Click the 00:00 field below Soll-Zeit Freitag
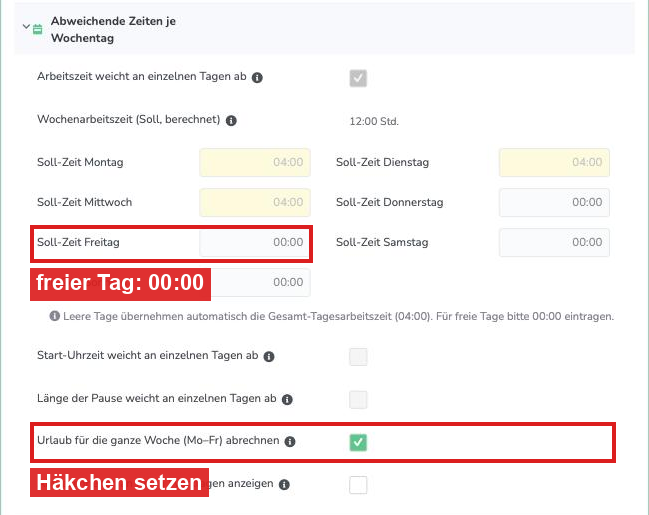Viewport: 649px width, 515px height. (x=261, y=282)
